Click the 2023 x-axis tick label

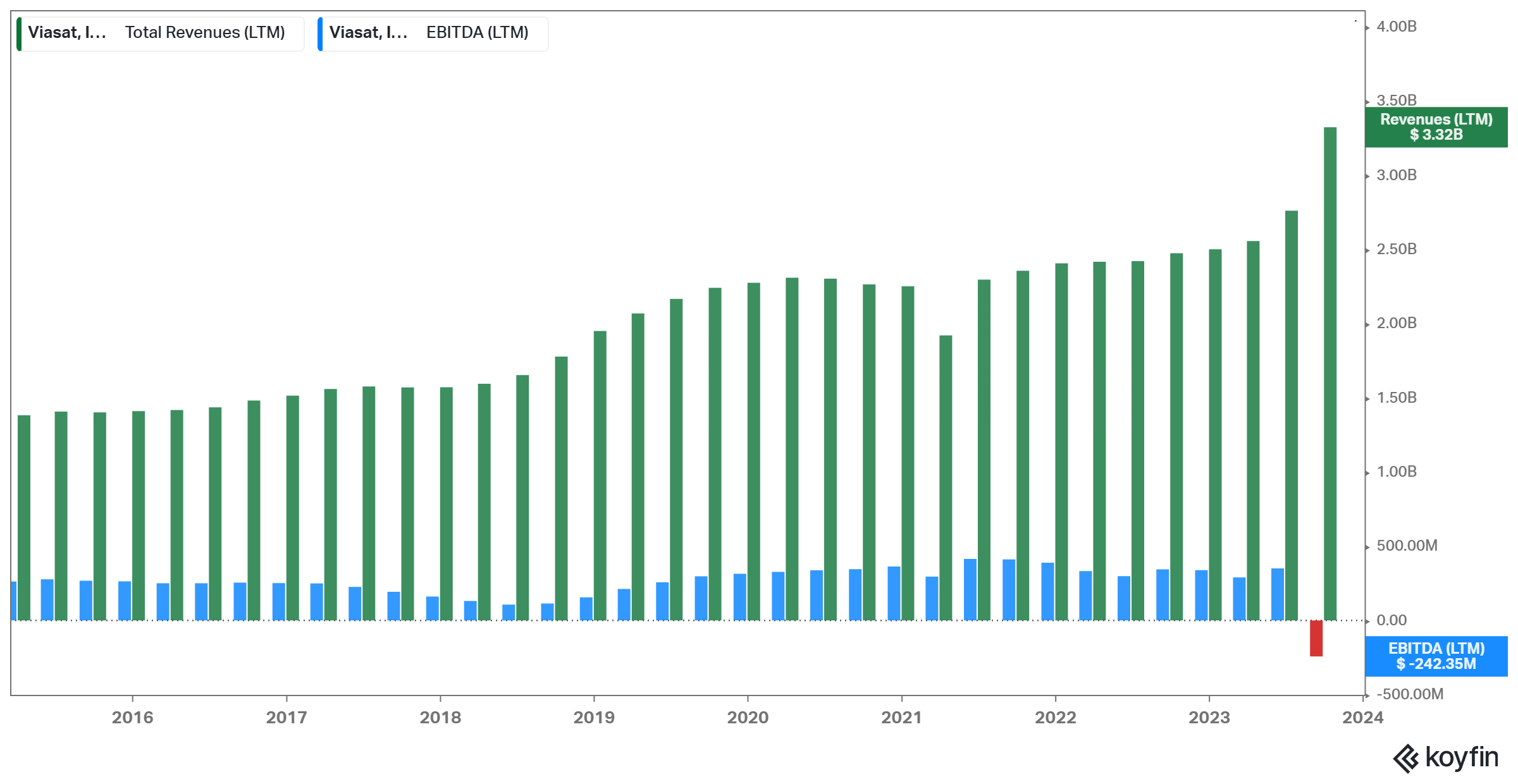coord(1209,718)
